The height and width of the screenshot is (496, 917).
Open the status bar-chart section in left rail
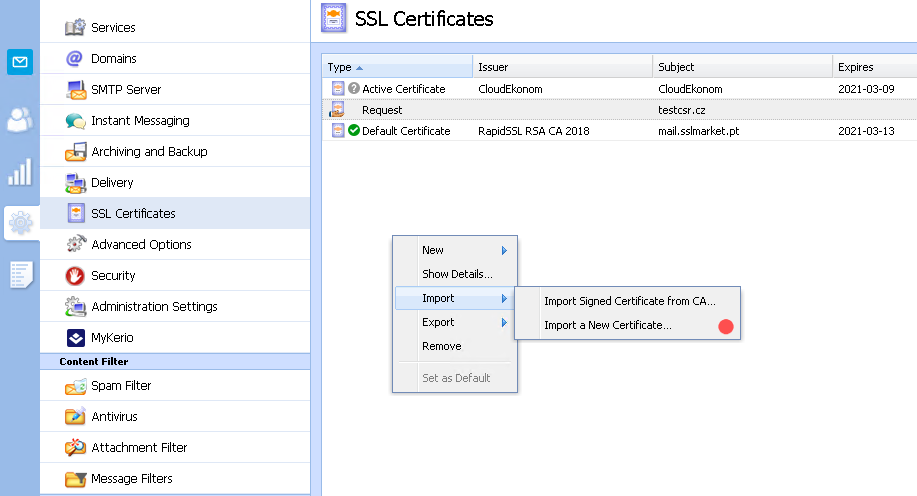(20, 173)
